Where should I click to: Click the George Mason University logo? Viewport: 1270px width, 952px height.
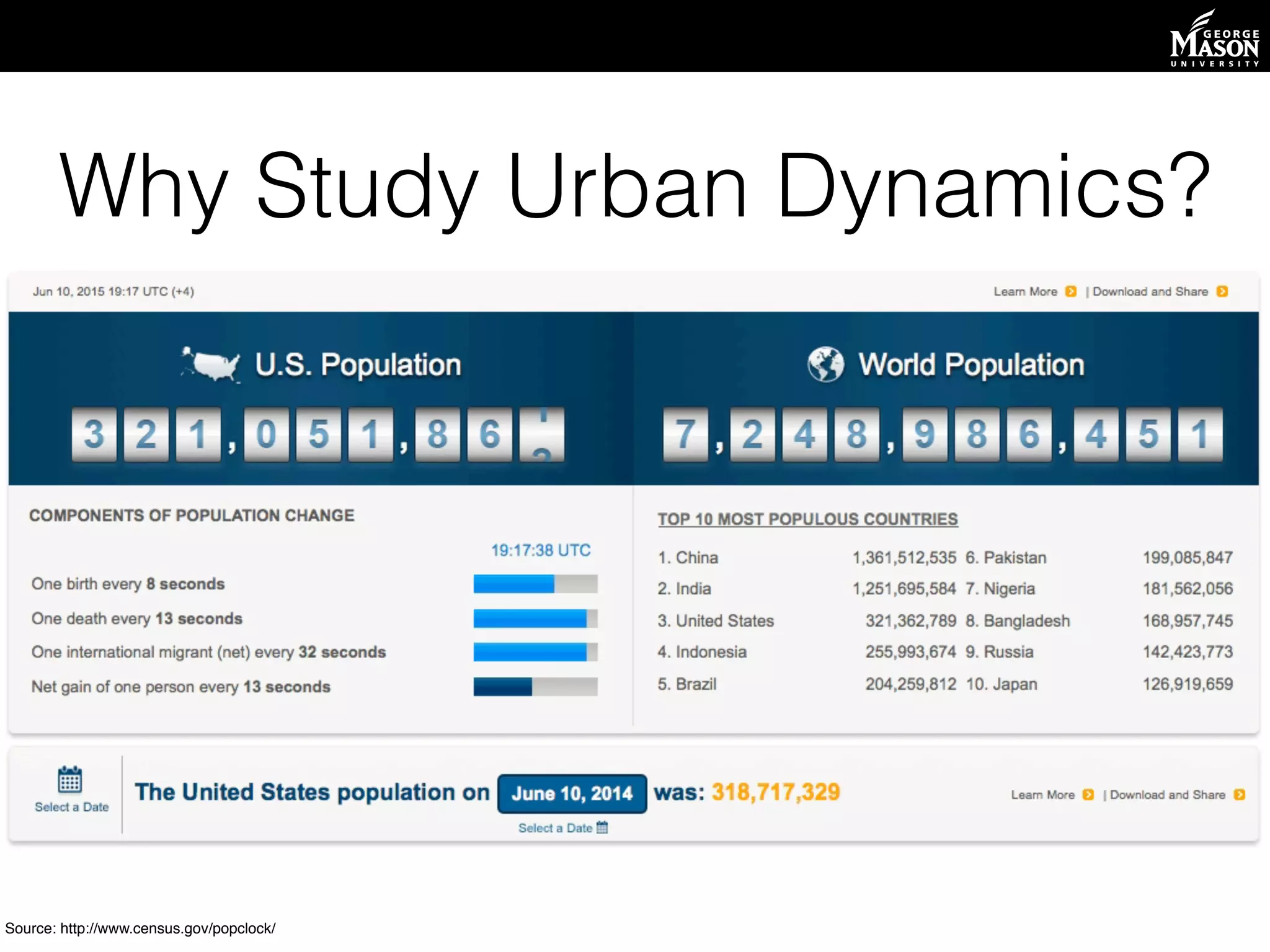tap(1214, 38)
